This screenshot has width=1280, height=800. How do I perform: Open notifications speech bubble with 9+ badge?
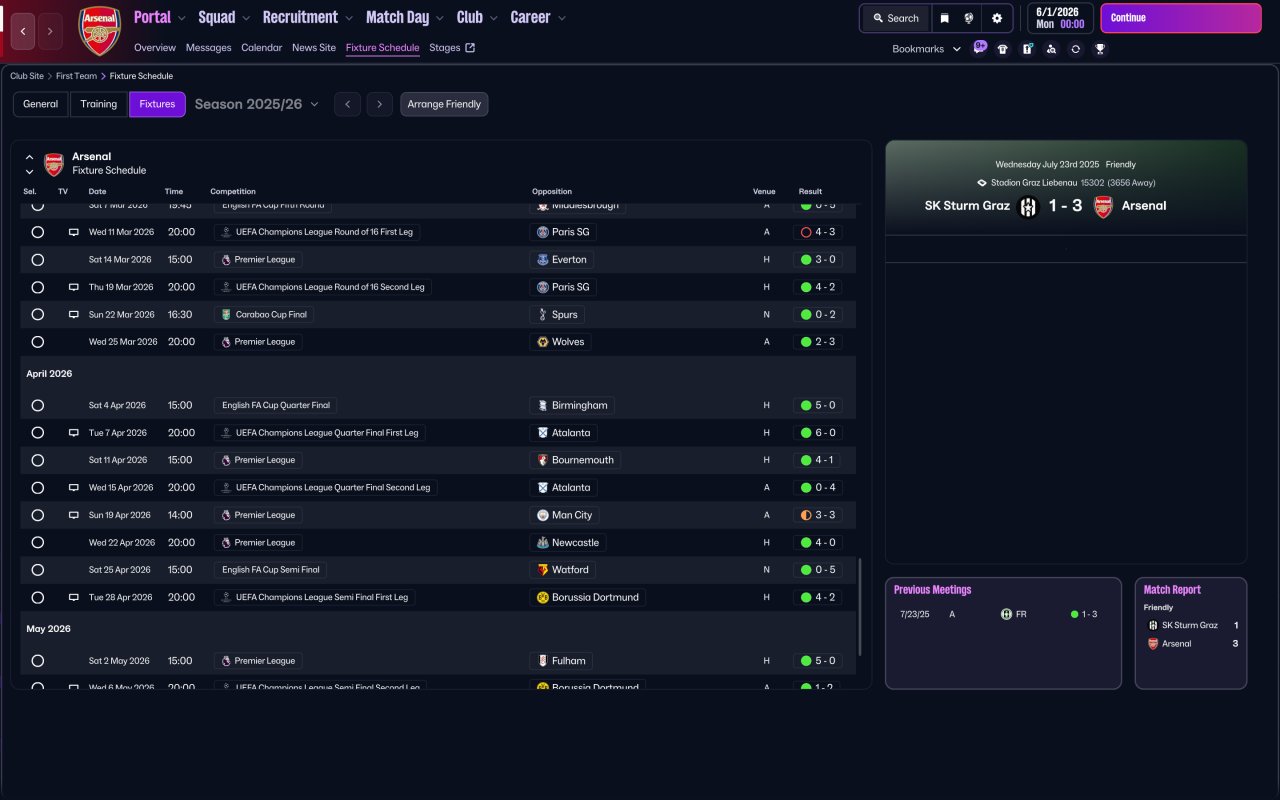[979, 48]
